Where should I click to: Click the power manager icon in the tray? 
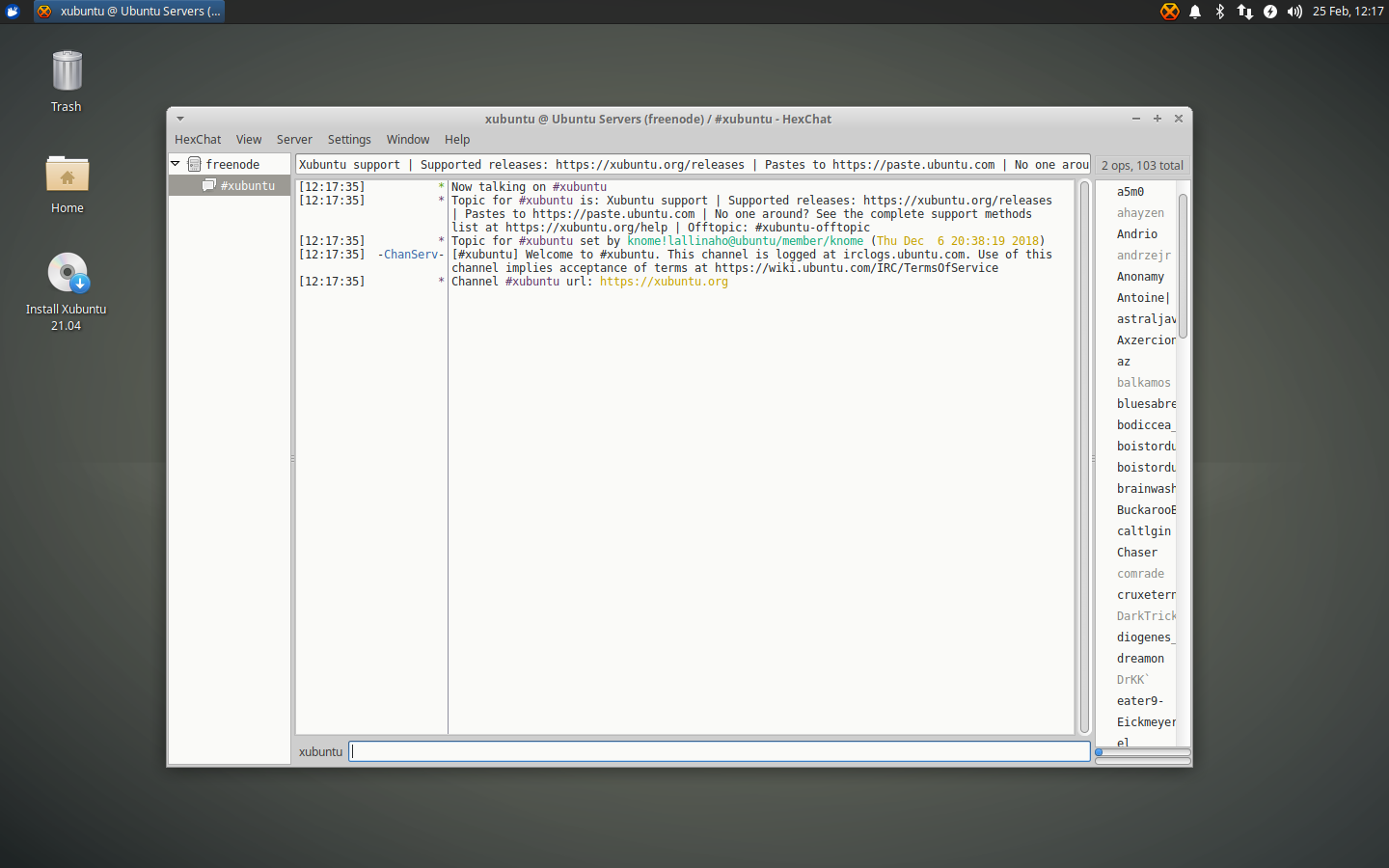pyautogui.click(x=1269, y=11)
